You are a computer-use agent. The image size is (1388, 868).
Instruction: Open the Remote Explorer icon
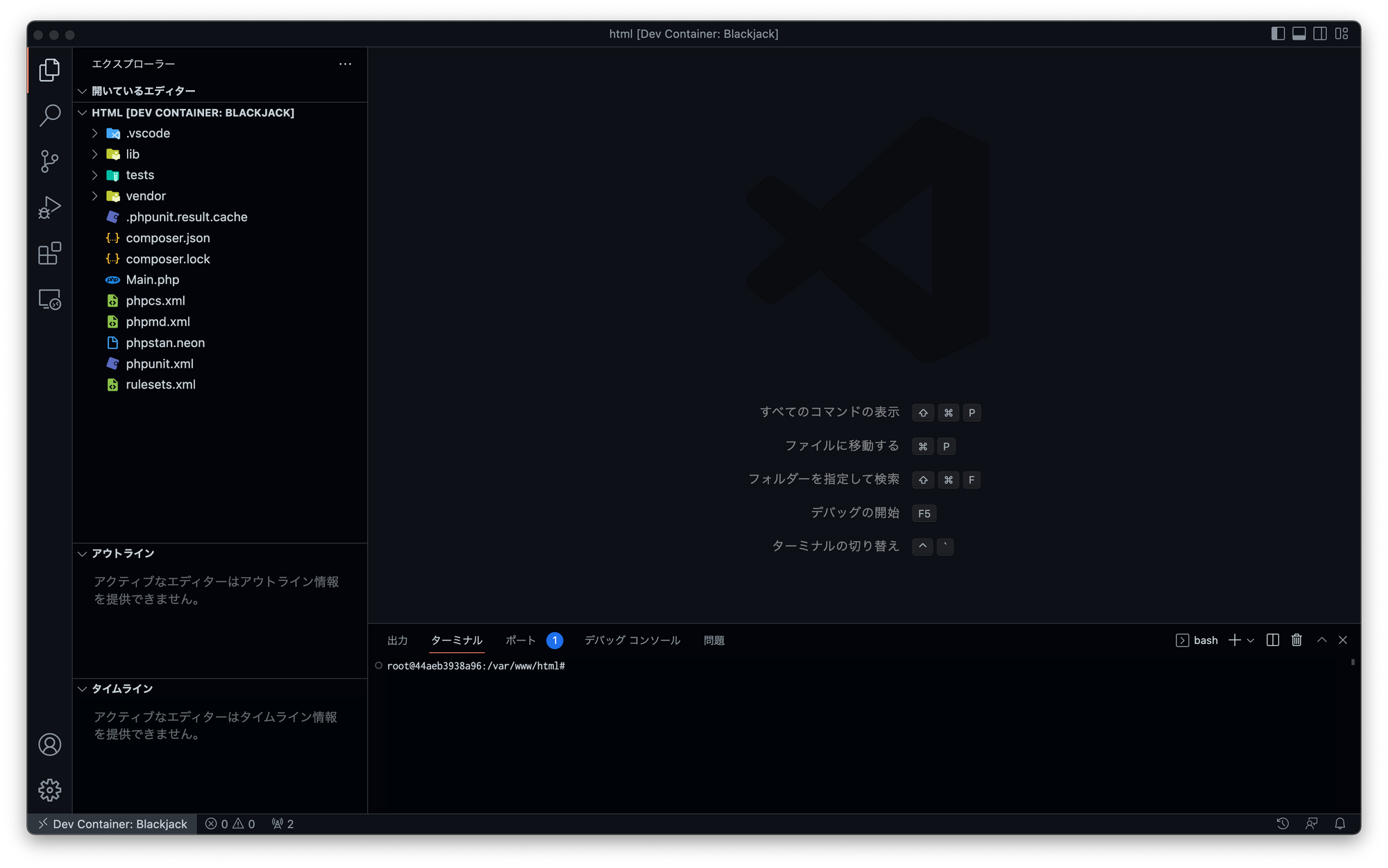[x=49, y=300]
